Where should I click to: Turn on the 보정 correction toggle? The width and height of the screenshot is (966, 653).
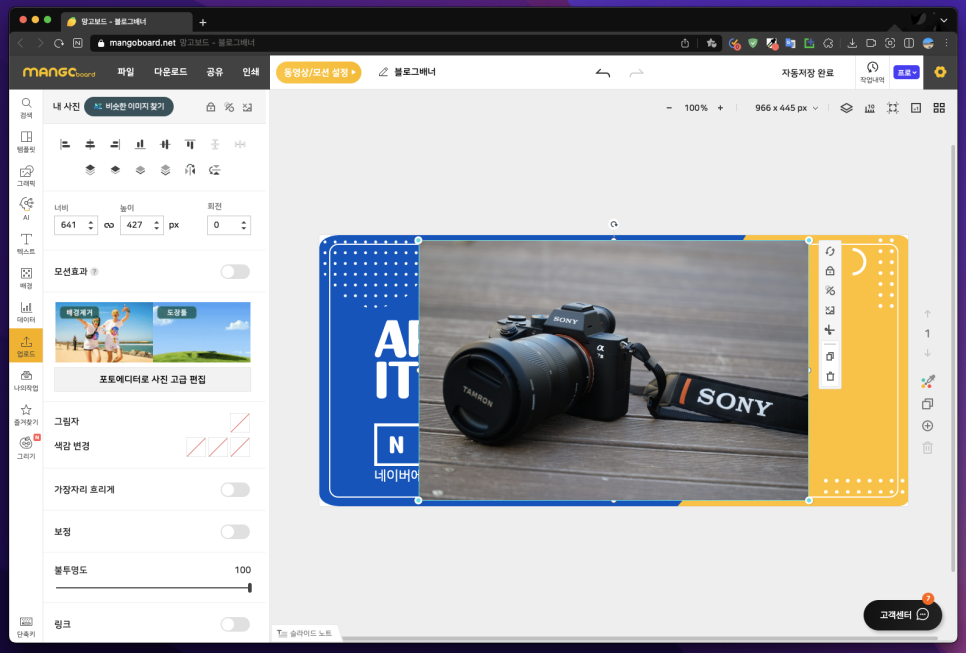click(235, 532)
